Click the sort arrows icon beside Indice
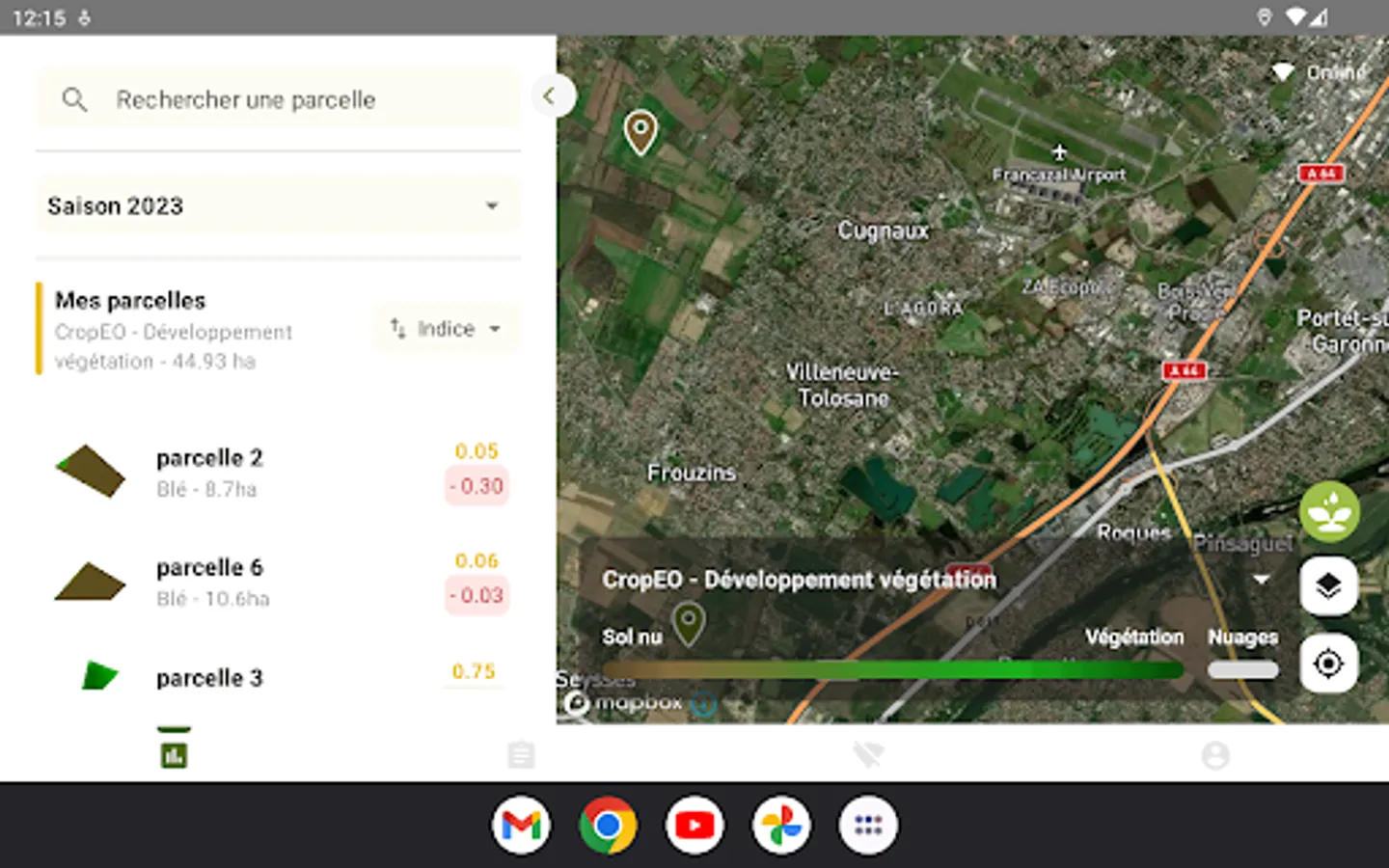The width and height of the screenshot is (1389, 868). tap(397, 329)
